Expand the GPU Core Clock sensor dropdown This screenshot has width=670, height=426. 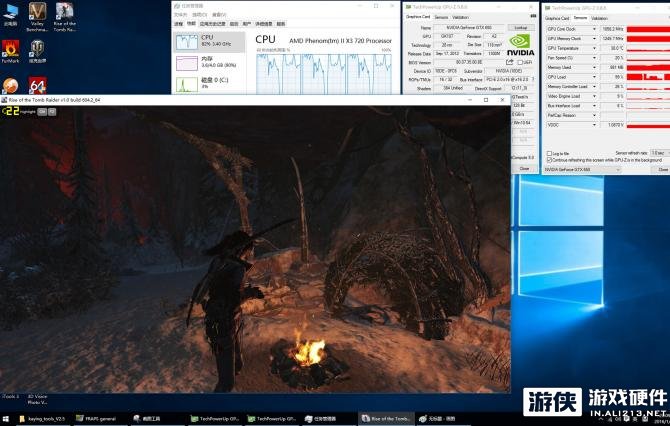pyautogui.click(x=594, y=29)
